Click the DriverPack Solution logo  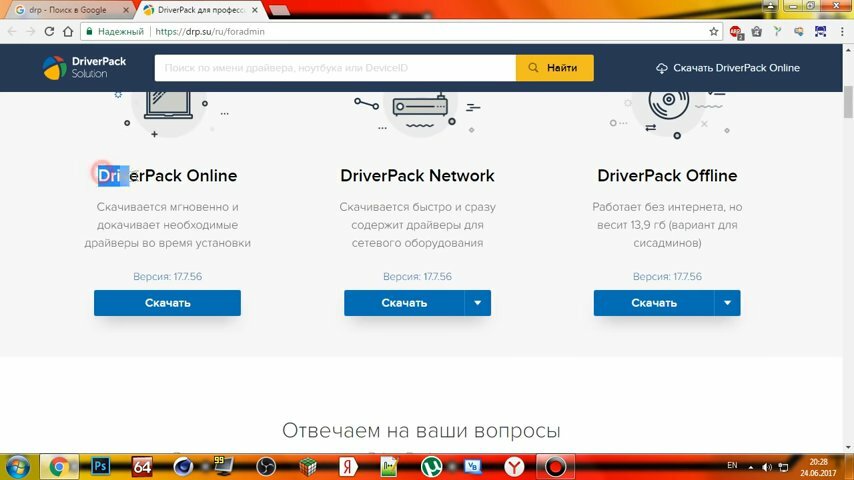[84, 68]
